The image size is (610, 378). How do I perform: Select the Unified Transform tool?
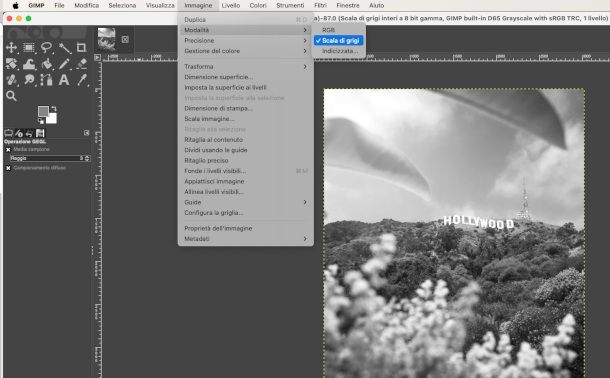tap(11, 64)
